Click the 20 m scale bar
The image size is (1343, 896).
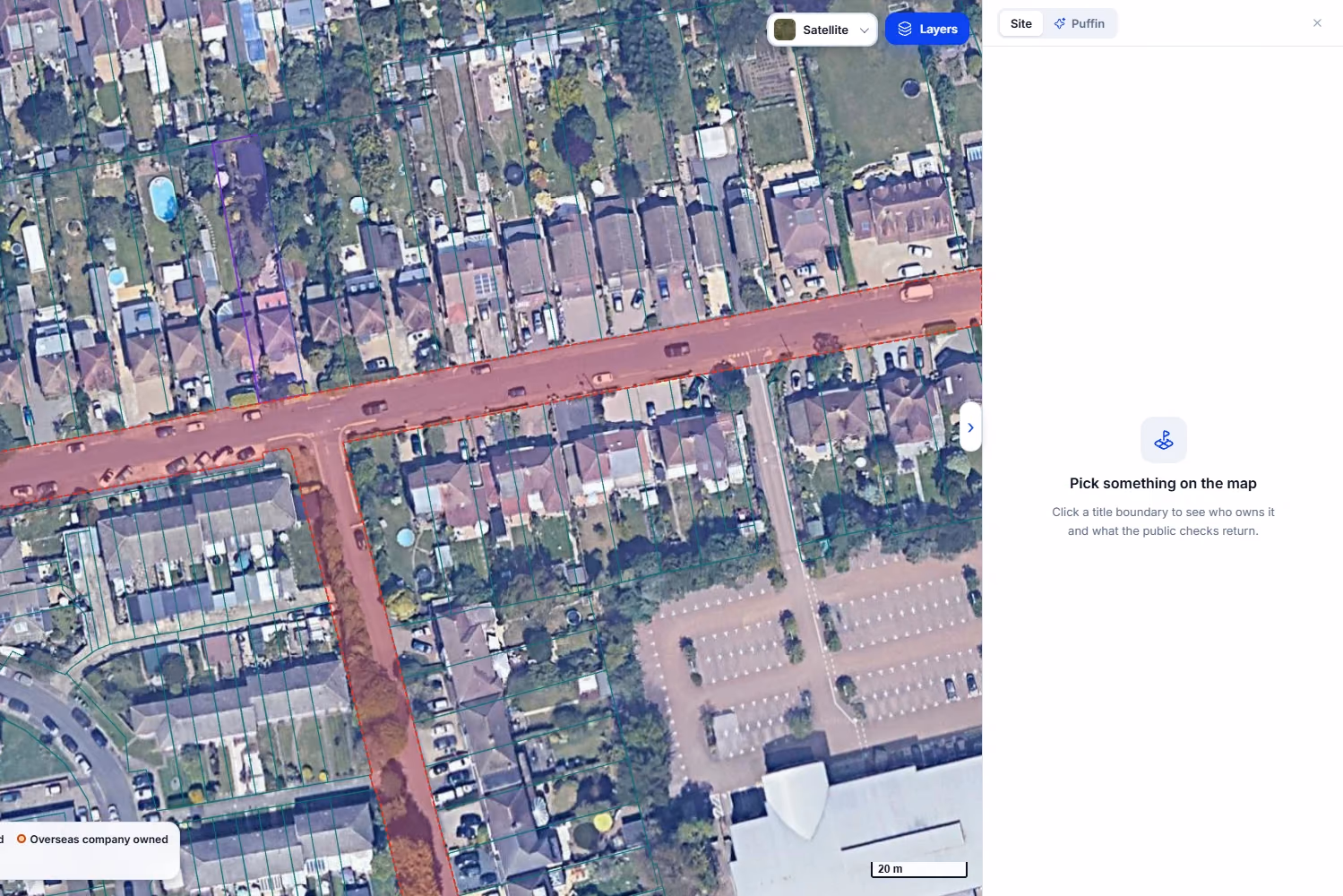pyautogui.click(x=919, y=869)
